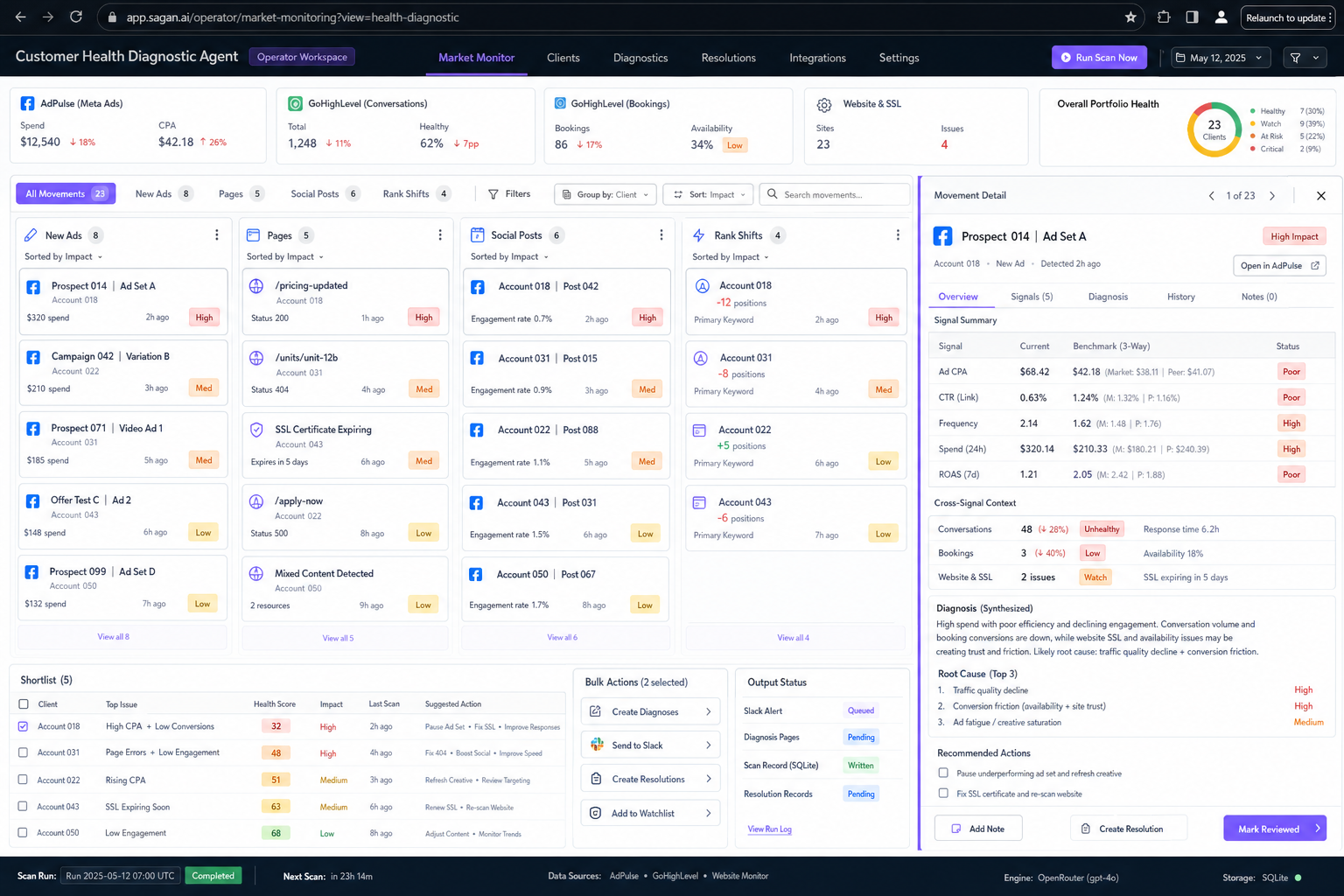Click the SSL Certificate Expiring shield icon
Viewport: 1344px width, 896px height.
[x=256, y=430]
